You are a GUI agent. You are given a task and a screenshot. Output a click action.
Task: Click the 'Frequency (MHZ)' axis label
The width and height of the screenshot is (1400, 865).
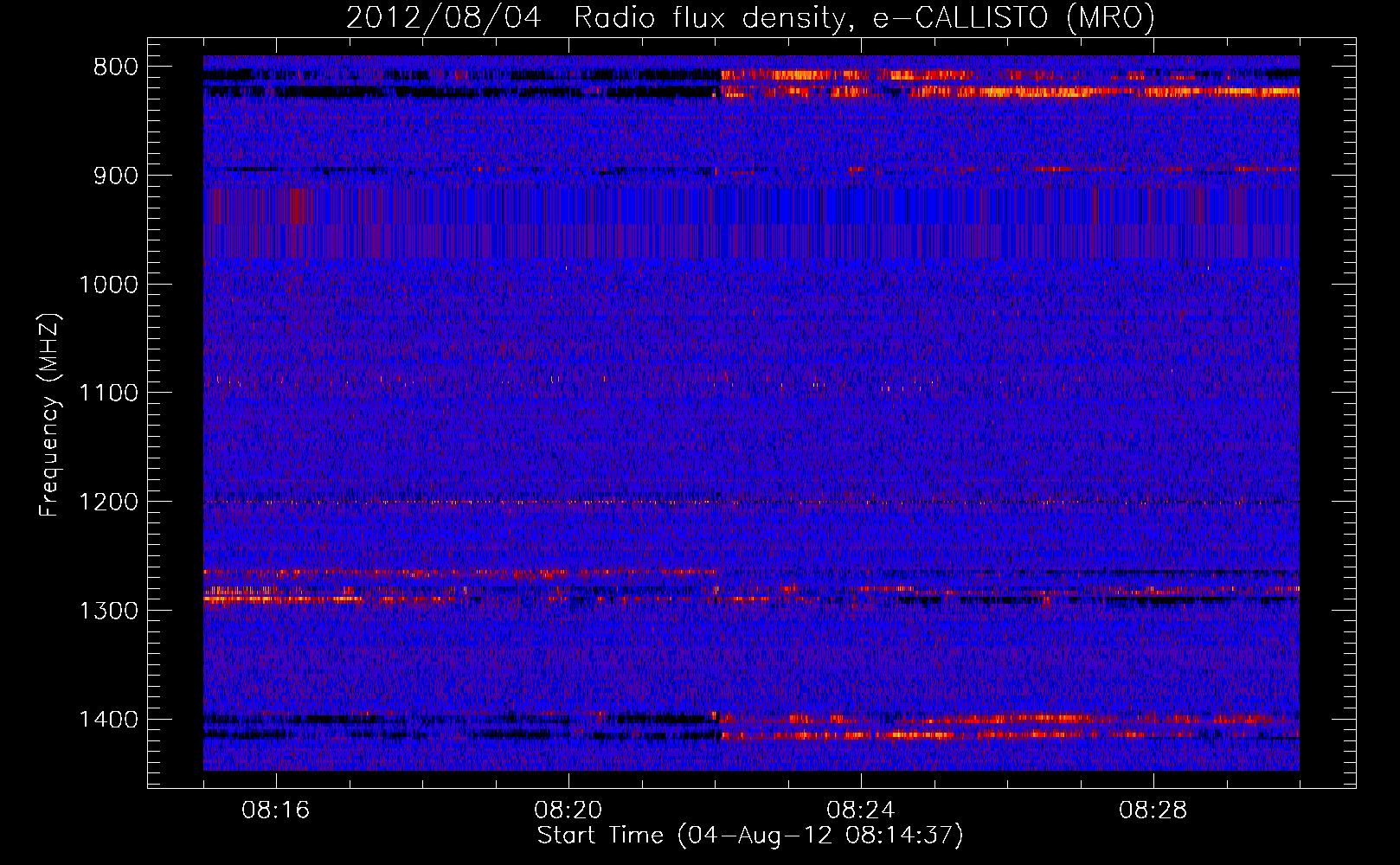49,415
